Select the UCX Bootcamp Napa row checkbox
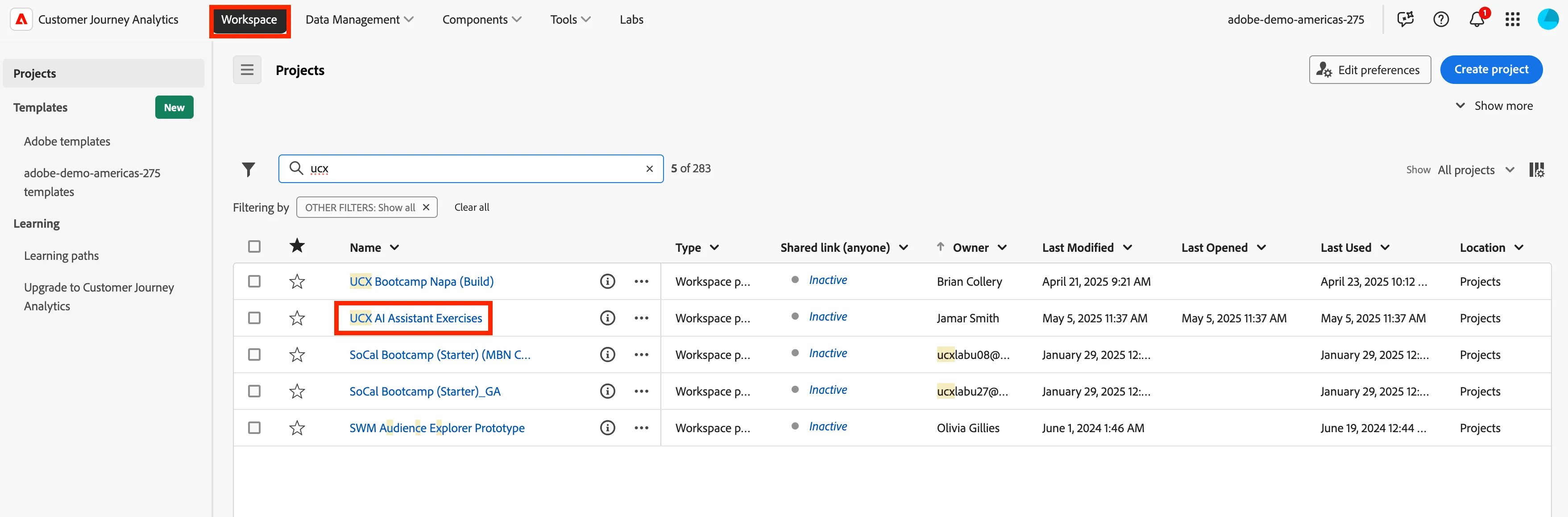The width and height of the screenshot is (1568, 517). [254, 281]
